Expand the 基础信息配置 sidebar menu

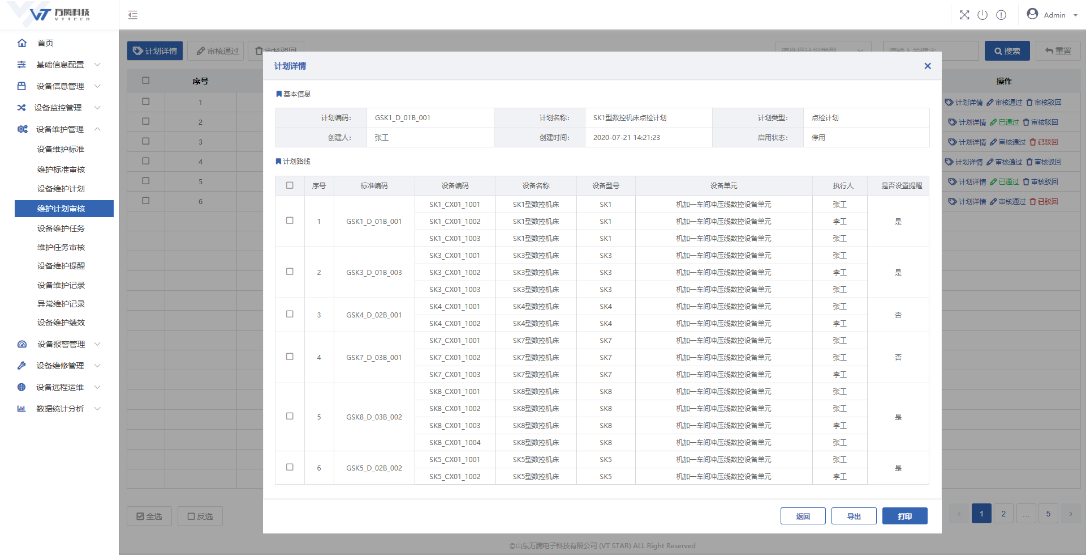(x=97, y=65)
